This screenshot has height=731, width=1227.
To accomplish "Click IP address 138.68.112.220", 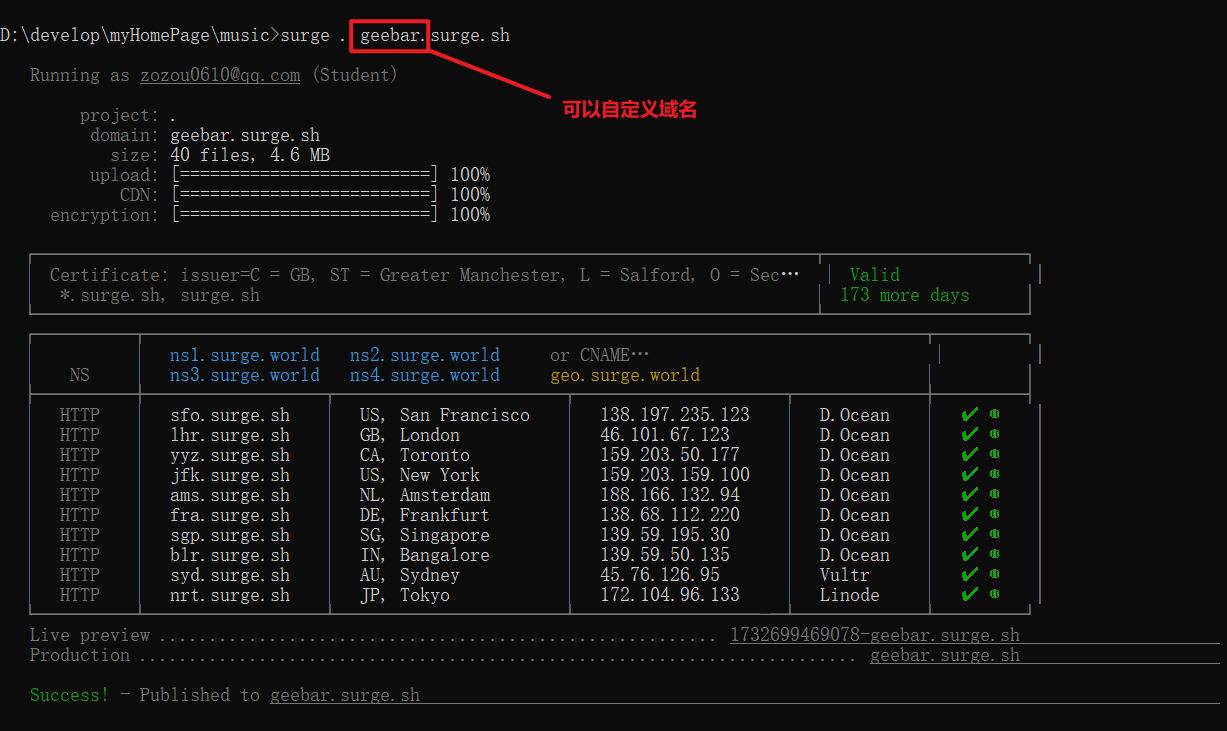I will 670,515.
